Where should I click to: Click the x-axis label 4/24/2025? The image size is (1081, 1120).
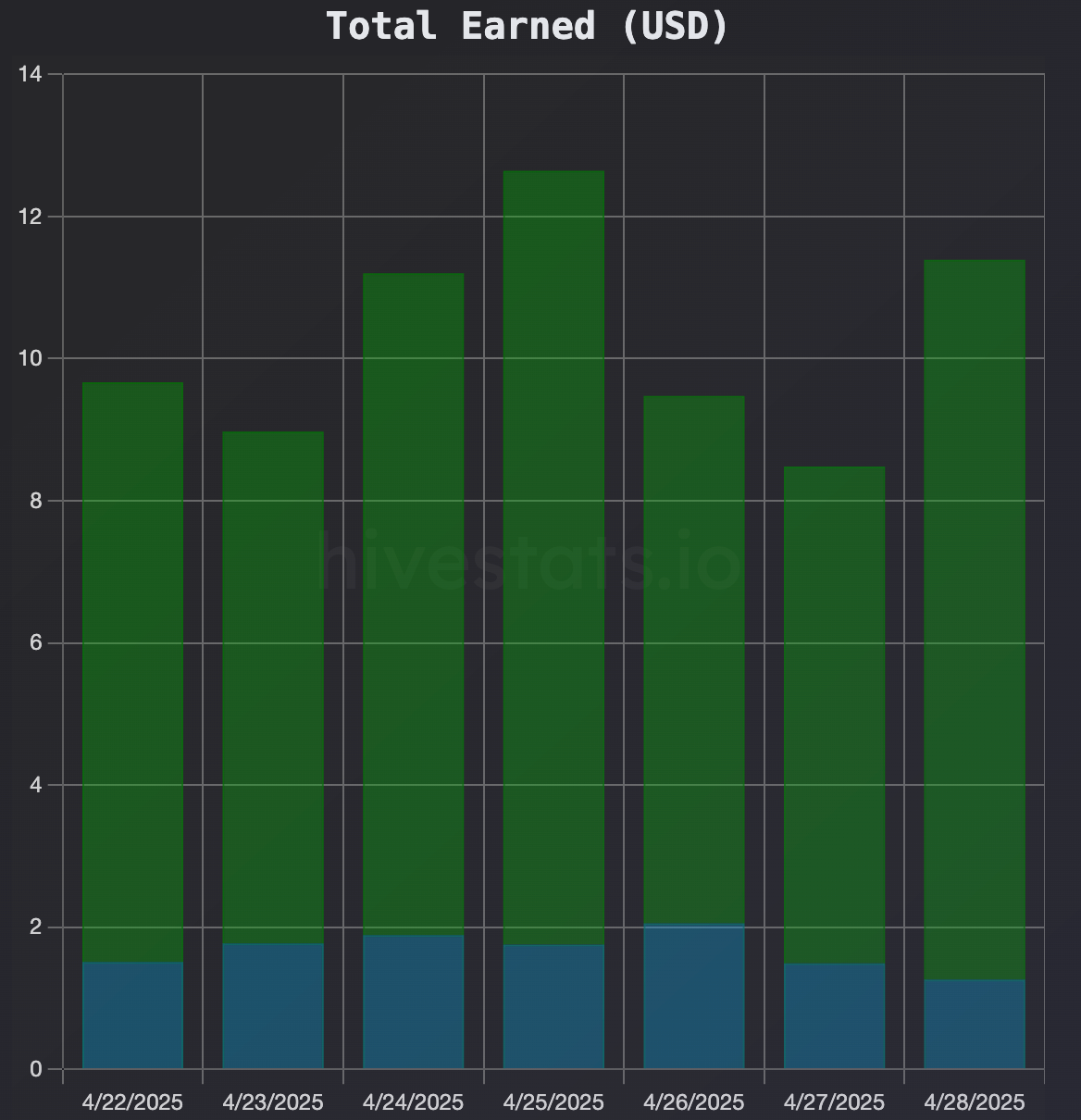pos(414,1102)
